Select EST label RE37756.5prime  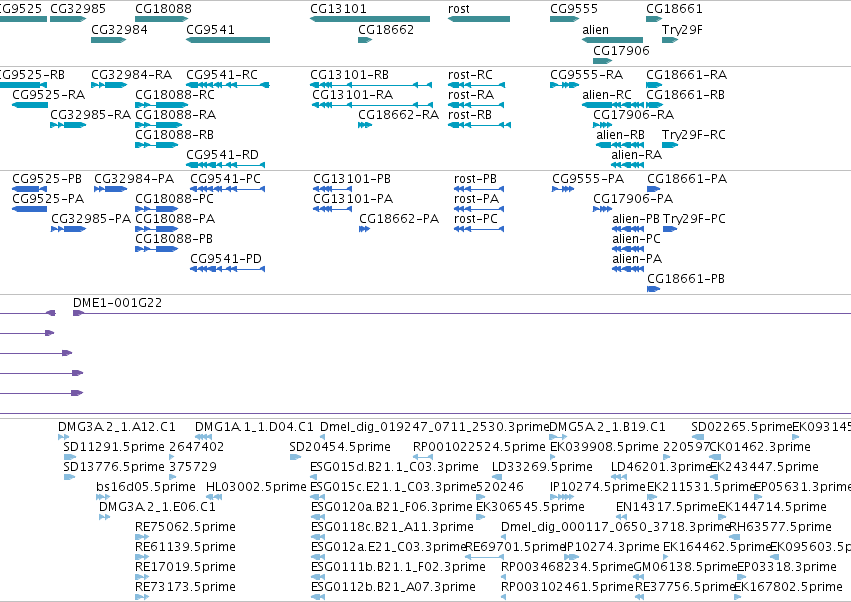tap(685, 586)
